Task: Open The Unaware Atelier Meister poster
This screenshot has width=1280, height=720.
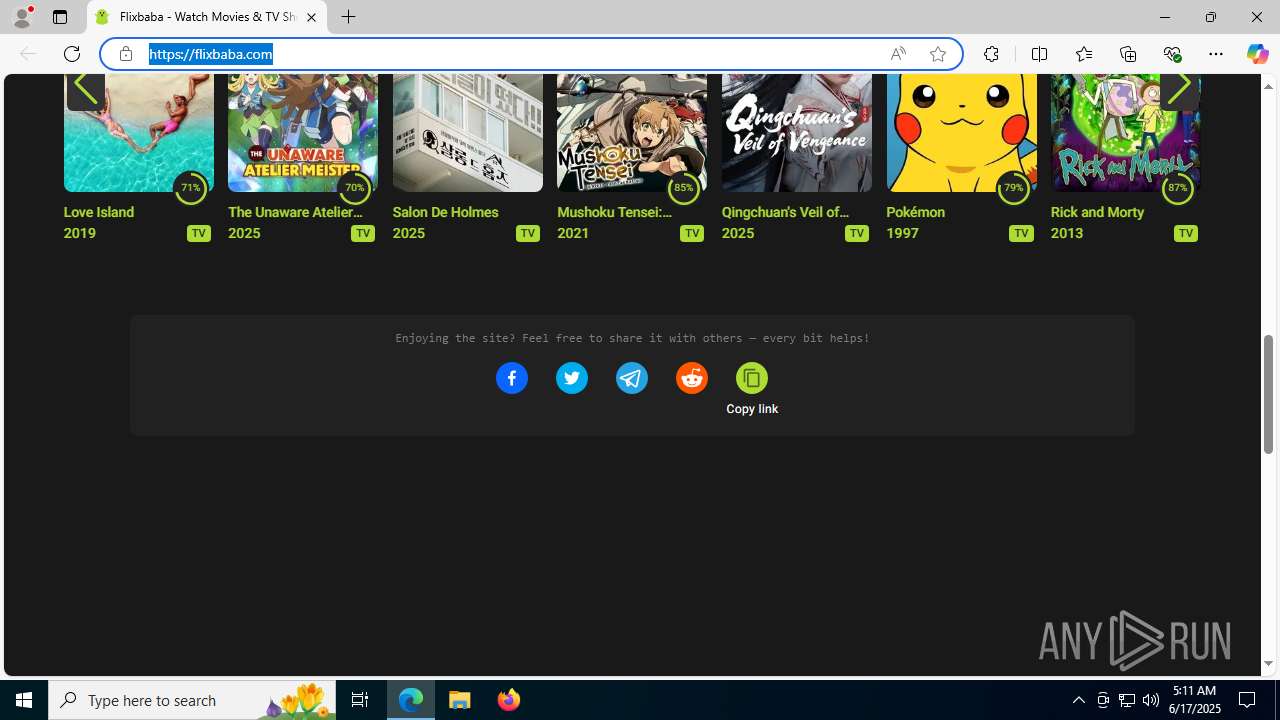Action: click(x=302, y=132)
